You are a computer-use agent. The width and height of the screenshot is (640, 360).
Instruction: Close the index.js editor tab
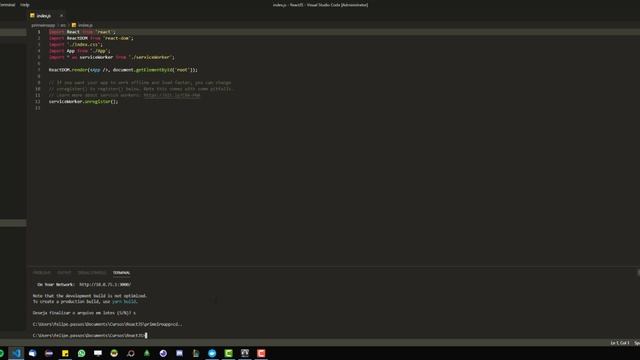pyautogui.click(x=62, y=16)
